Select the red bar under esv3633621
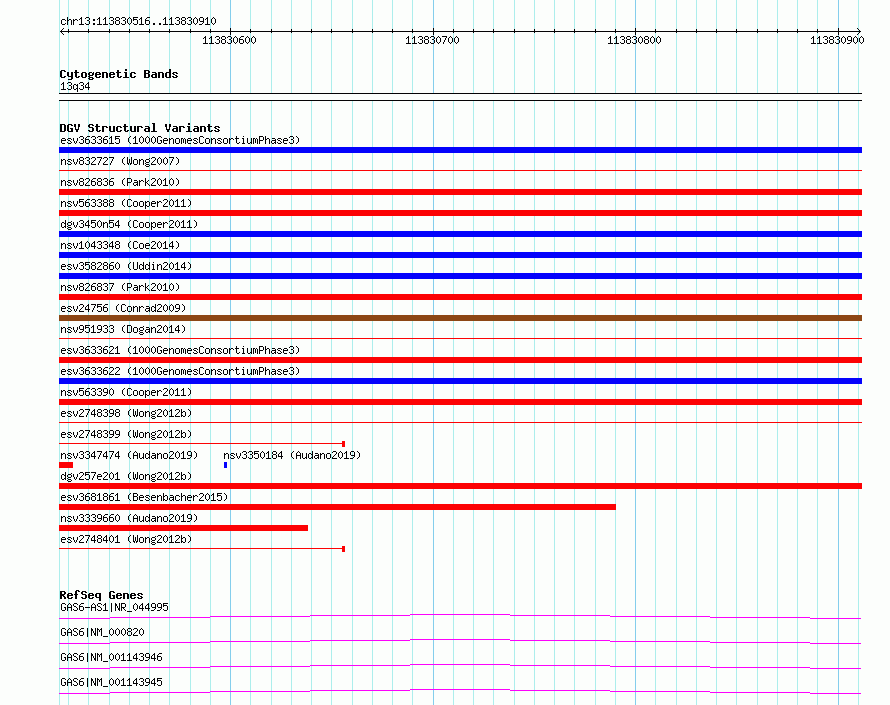Image resolution: width=890 pixels, height=705 pixels. point(460,360)
